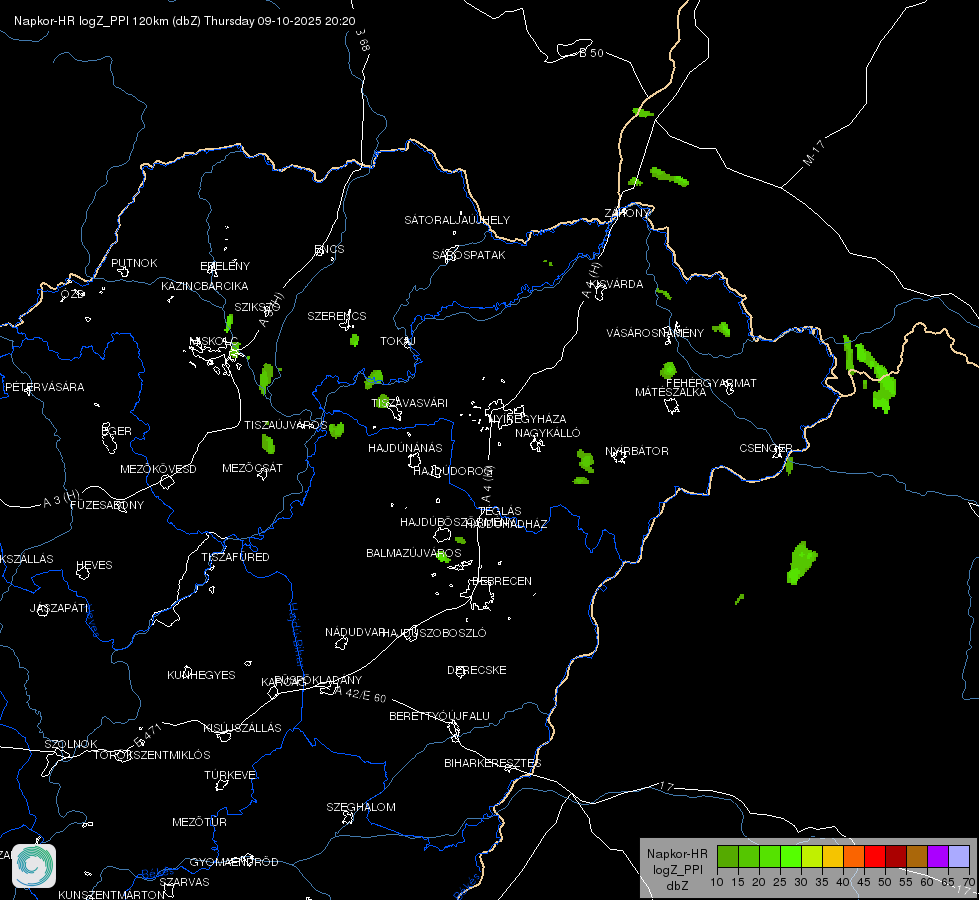Click the TÚRKEVE city label

(x=231, y=775)
